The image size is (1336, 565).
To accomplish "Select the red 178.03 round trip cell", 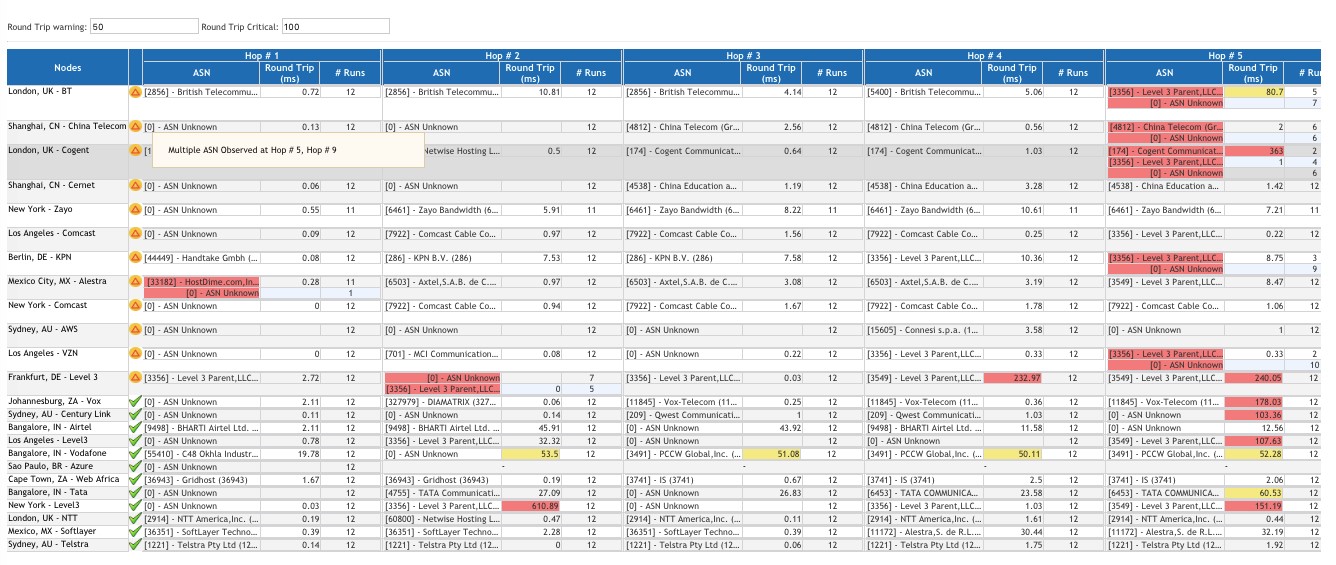I will (1253, 402).
